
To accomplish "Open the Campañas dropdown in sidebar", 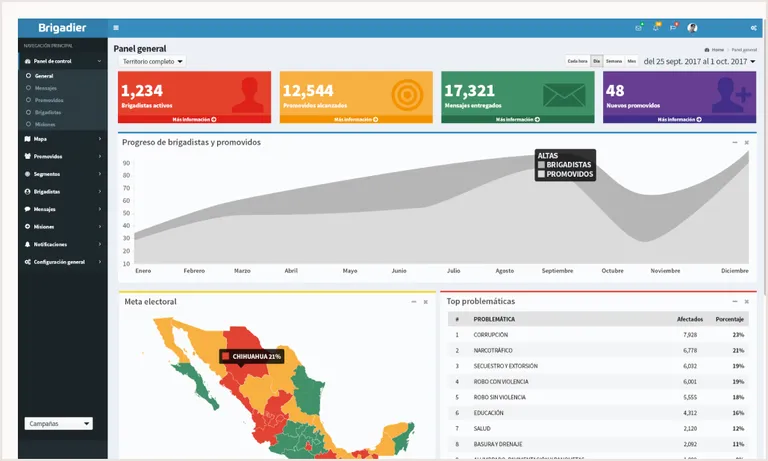I will 58,424.
